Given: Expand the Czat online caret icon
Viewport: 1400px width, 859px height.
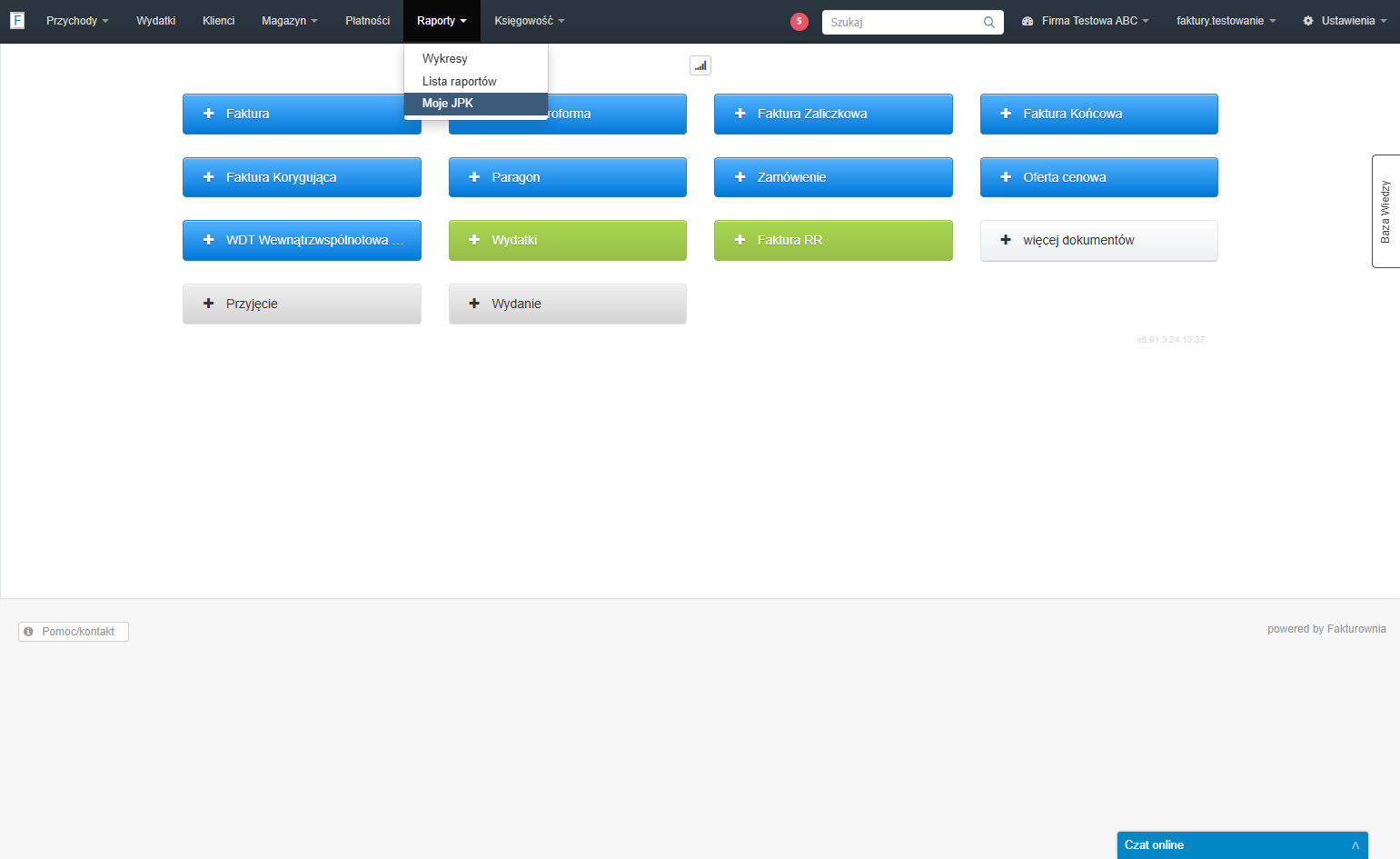Looking at the screenshot, I should (1355, 845).
